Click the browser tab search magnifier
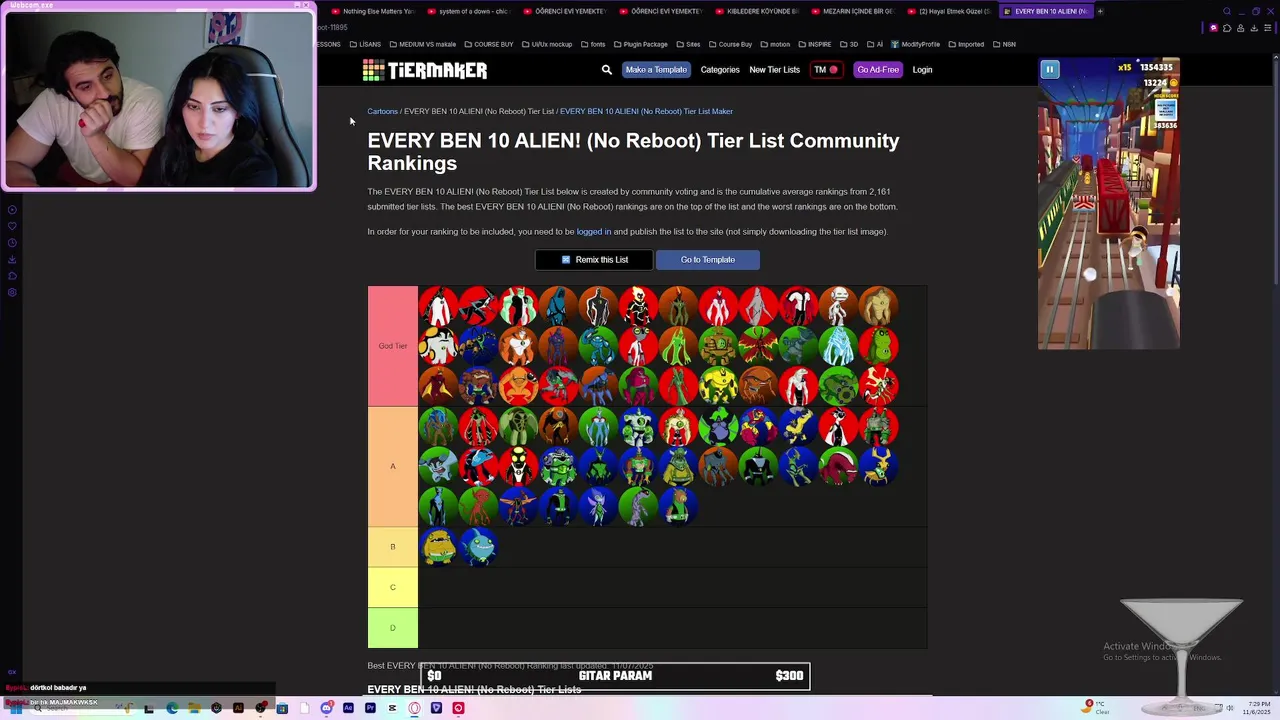This screenshot has height=720, width=1280. [1227, 11]
